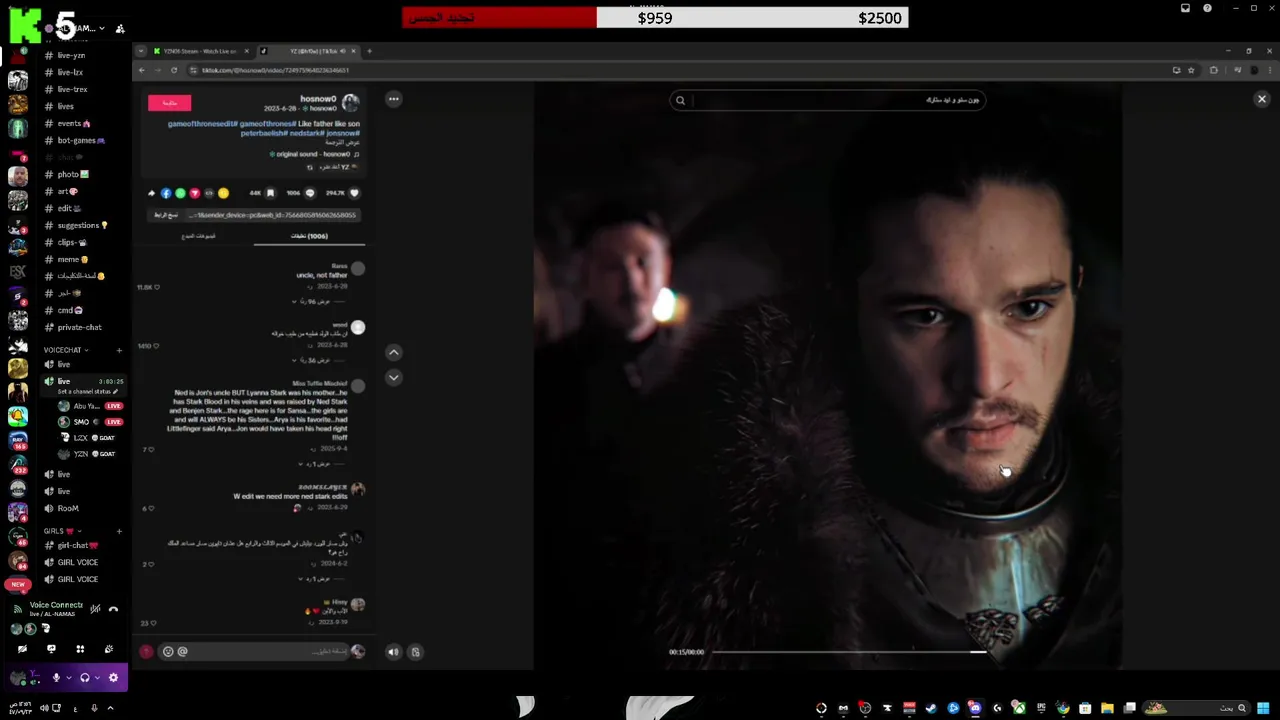Add a channel to VOICECHAT category
Viewport: 1280px width, 720px height.
point(119,350)
